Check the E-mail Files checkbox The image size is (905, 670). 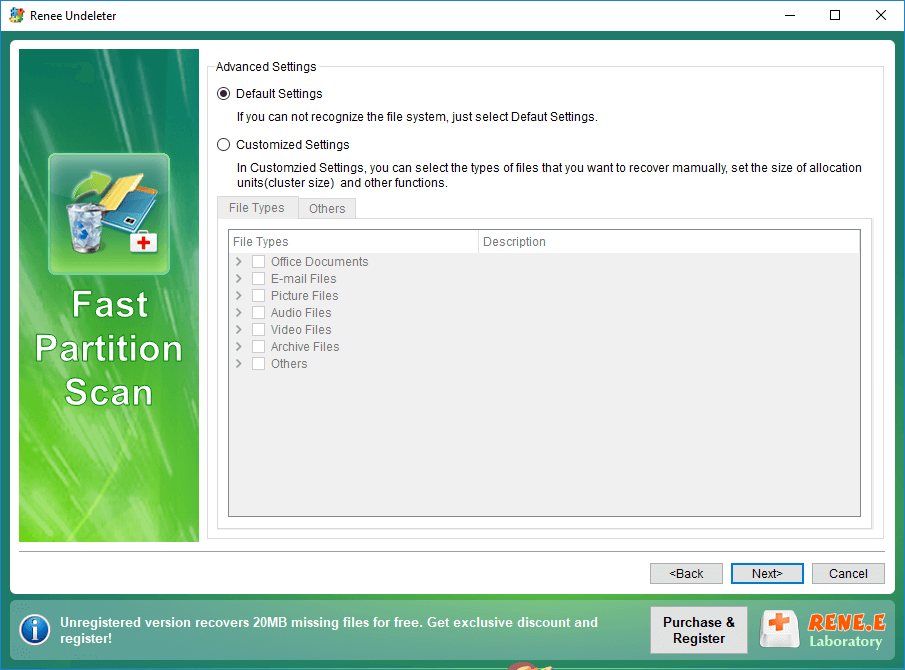259,279
